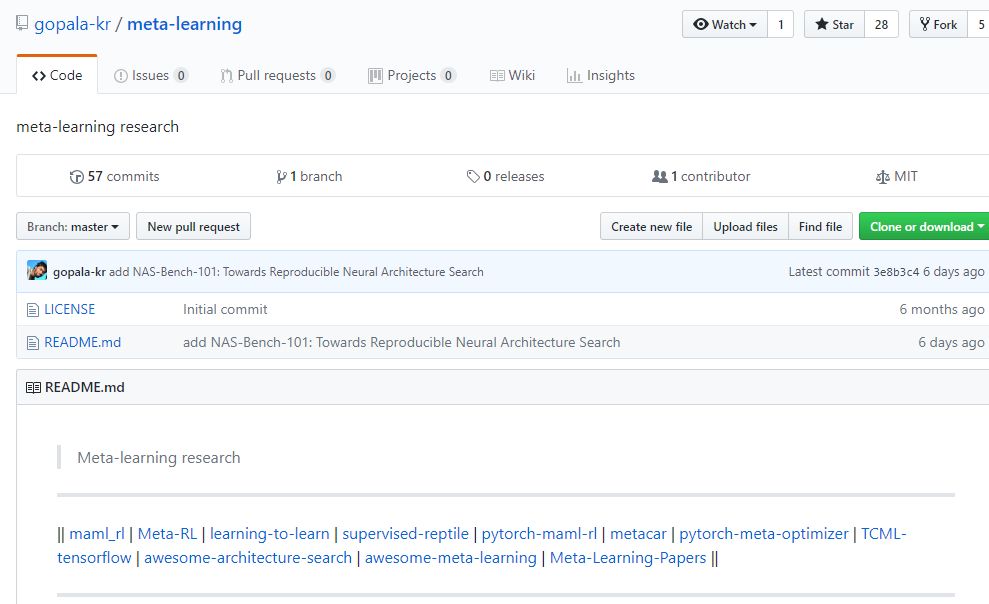Click the branch icon next to 1 branch

tap(282, 177)
